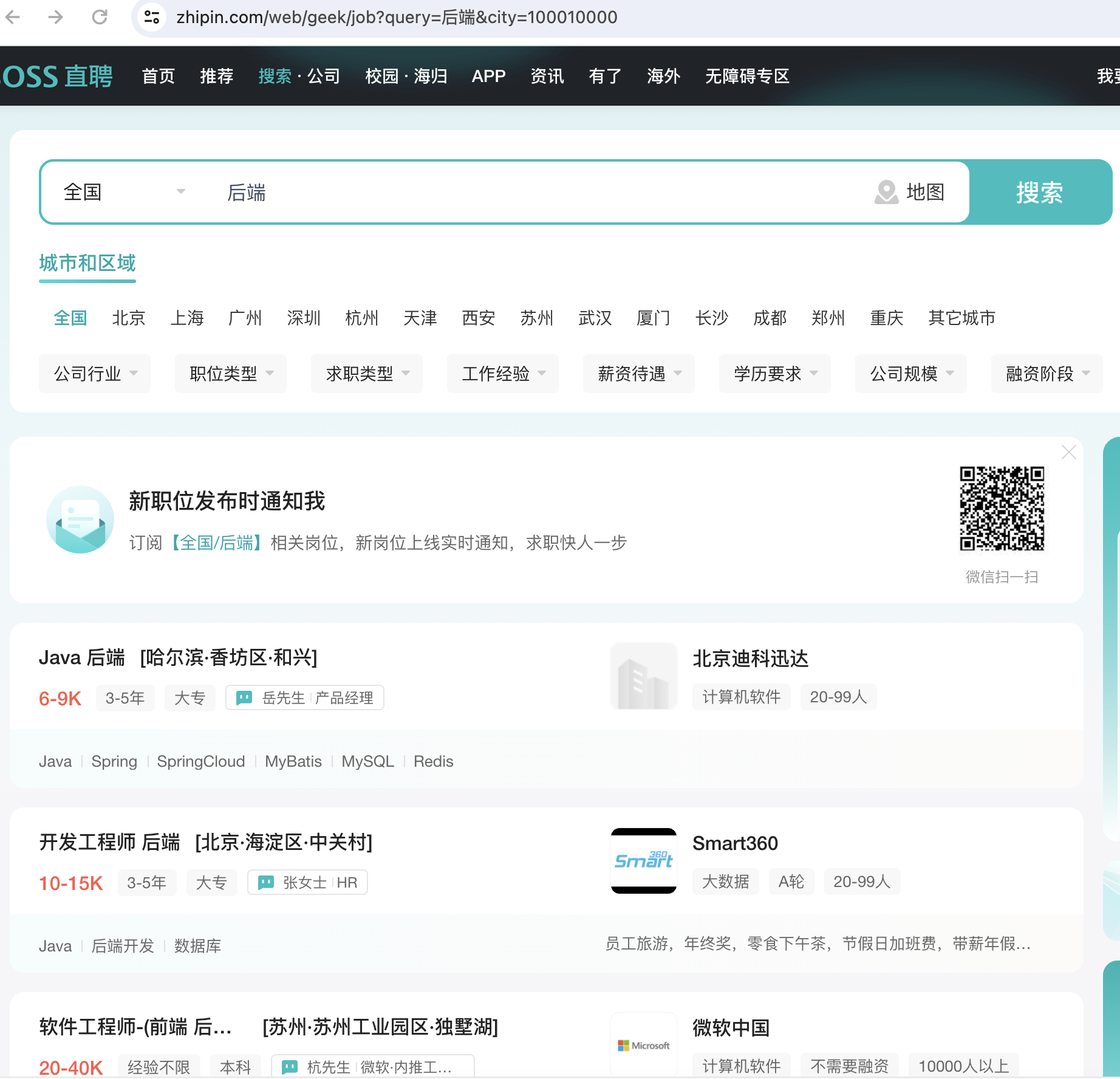Image resolution: width=1120 pixels, height=1079 pixels.
Task: Open the 薪资待遇 filter dropdown
Action: [639, 374]
